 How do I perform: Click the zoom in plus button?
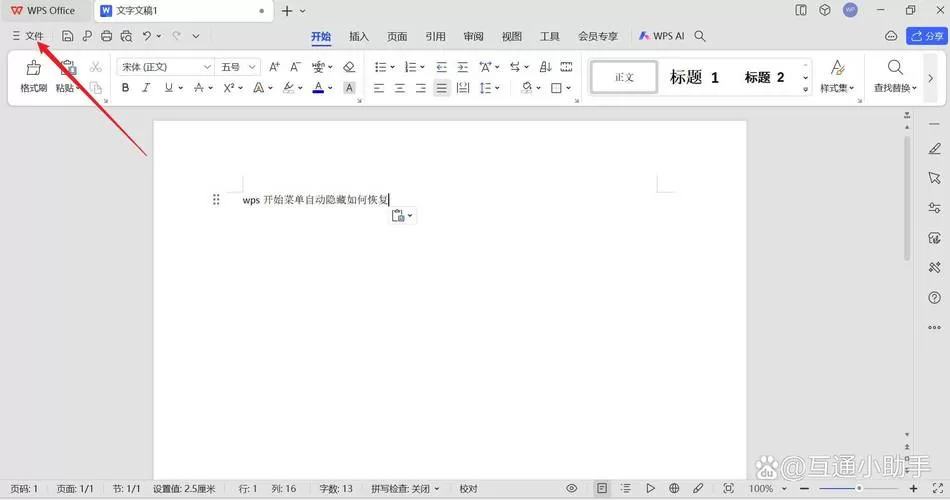click(914, 488)
